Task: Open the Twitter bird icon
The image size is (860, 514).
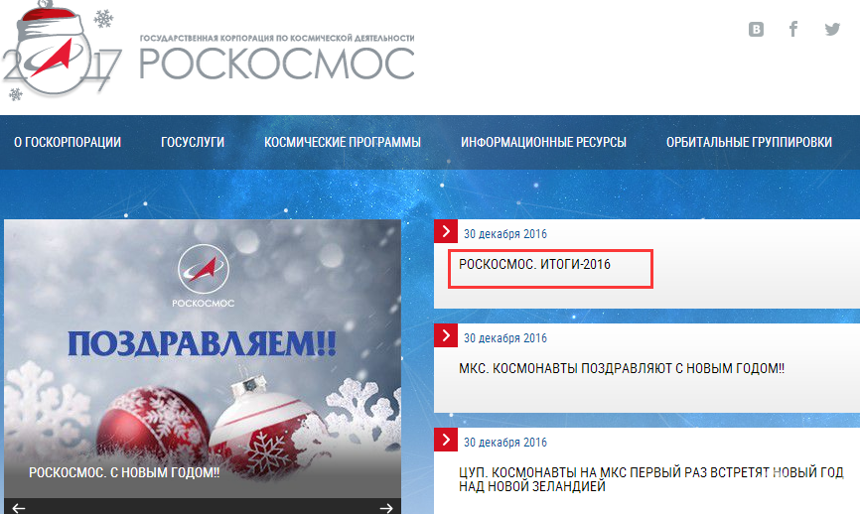Action: point(832,29)
